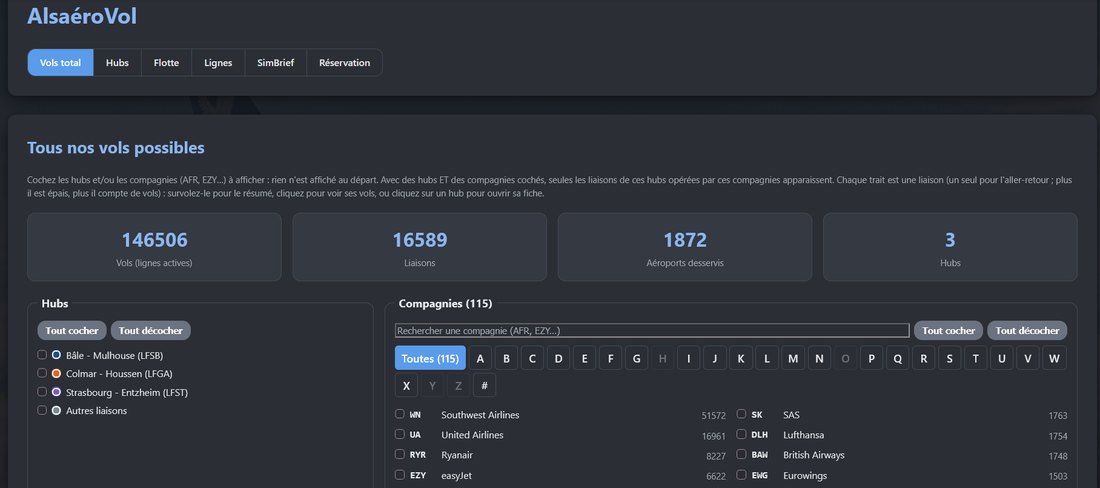
Task: Select the Toutes (115) filter
Action: click(x=430, y=358)
